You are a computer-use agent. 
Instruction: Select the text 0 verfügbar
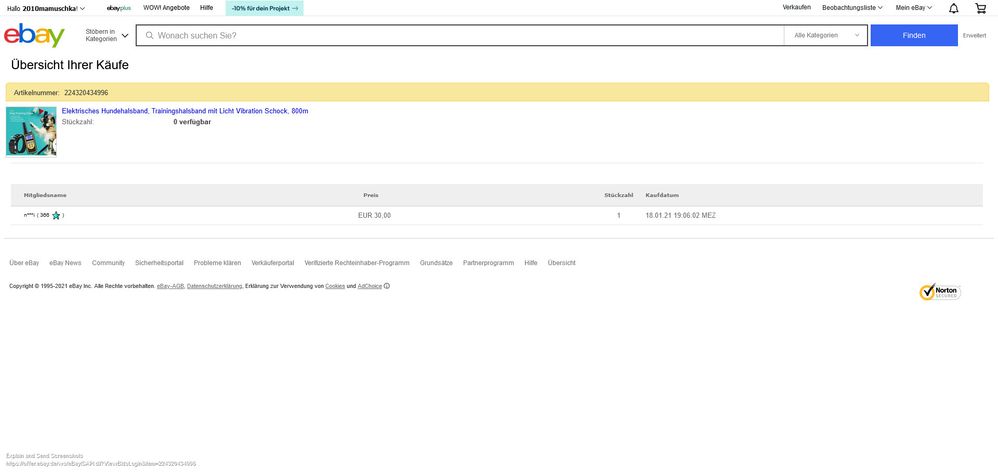(x=192, y=122)
